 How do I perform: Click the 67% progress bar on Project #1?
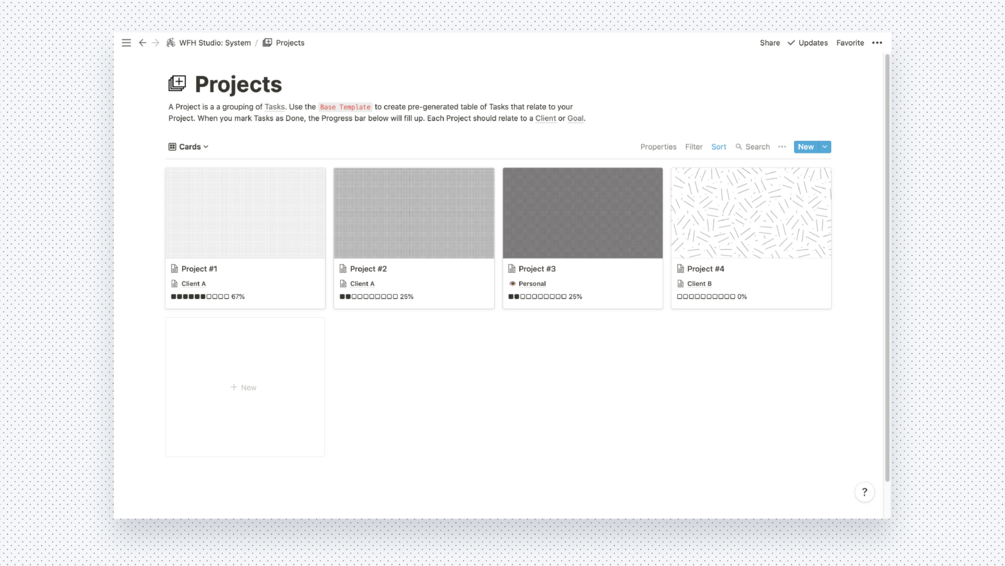208,297
